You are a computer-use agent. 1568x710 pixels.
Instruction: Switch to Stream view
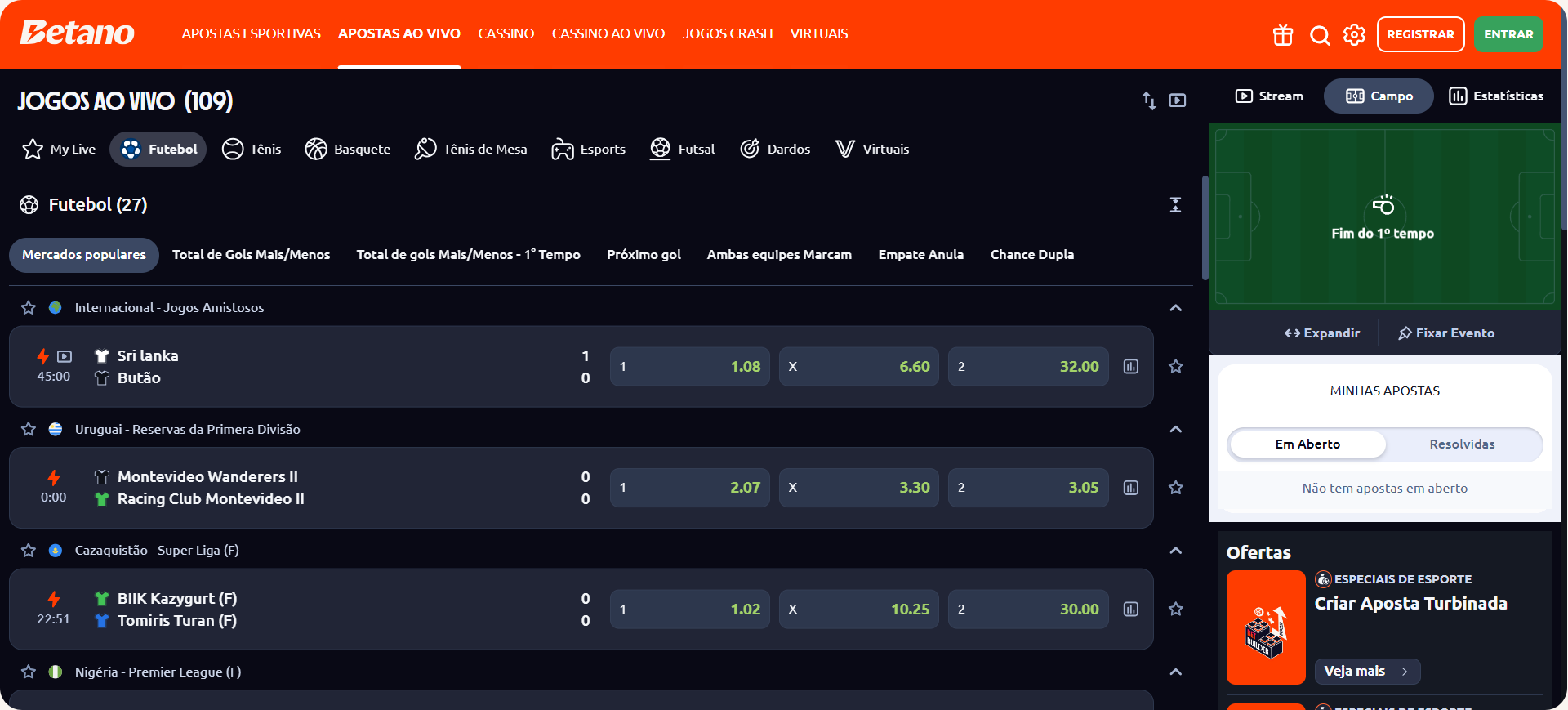(1269, 96)
